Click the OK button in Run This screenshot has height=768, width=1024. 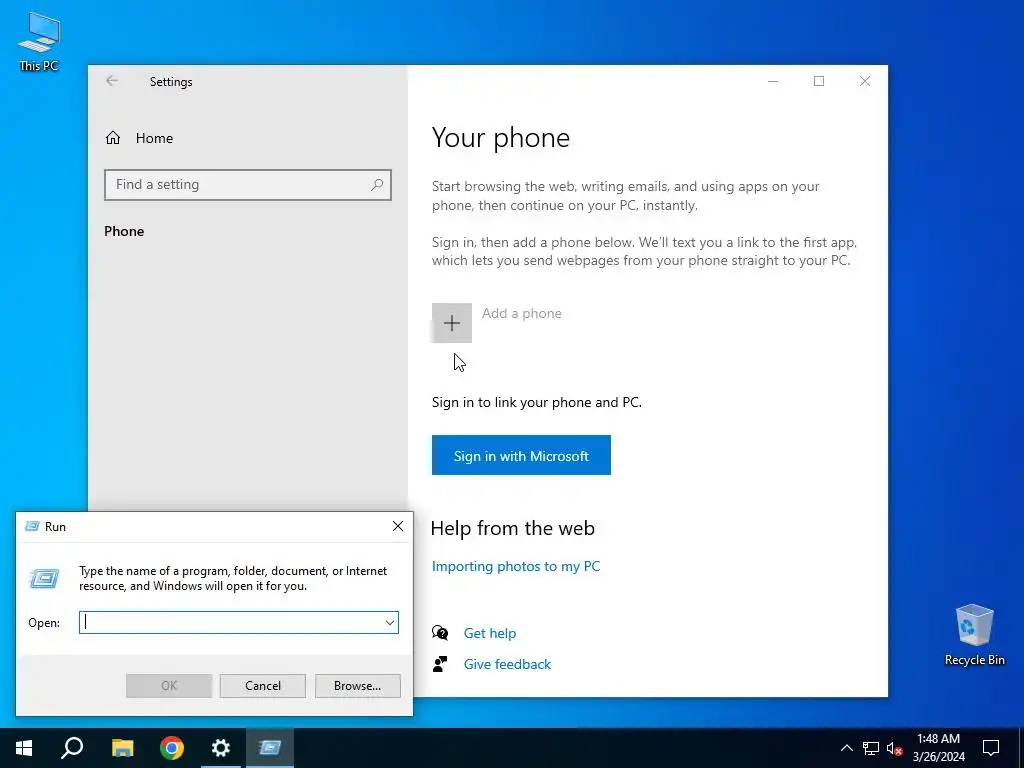[x=169, y=686]
